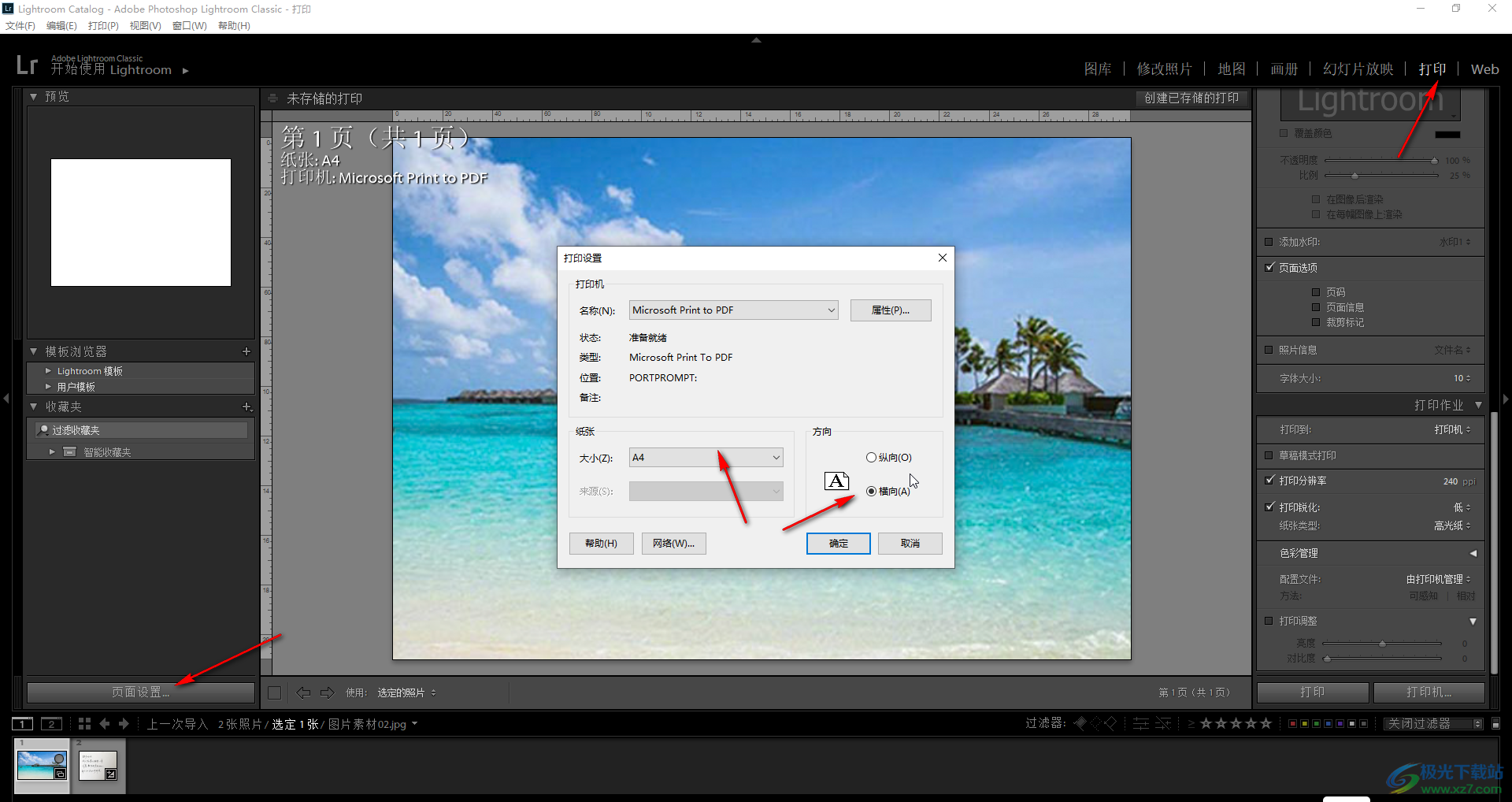Toggle the 页面选项 checkbox

[x=1269, y=267]
